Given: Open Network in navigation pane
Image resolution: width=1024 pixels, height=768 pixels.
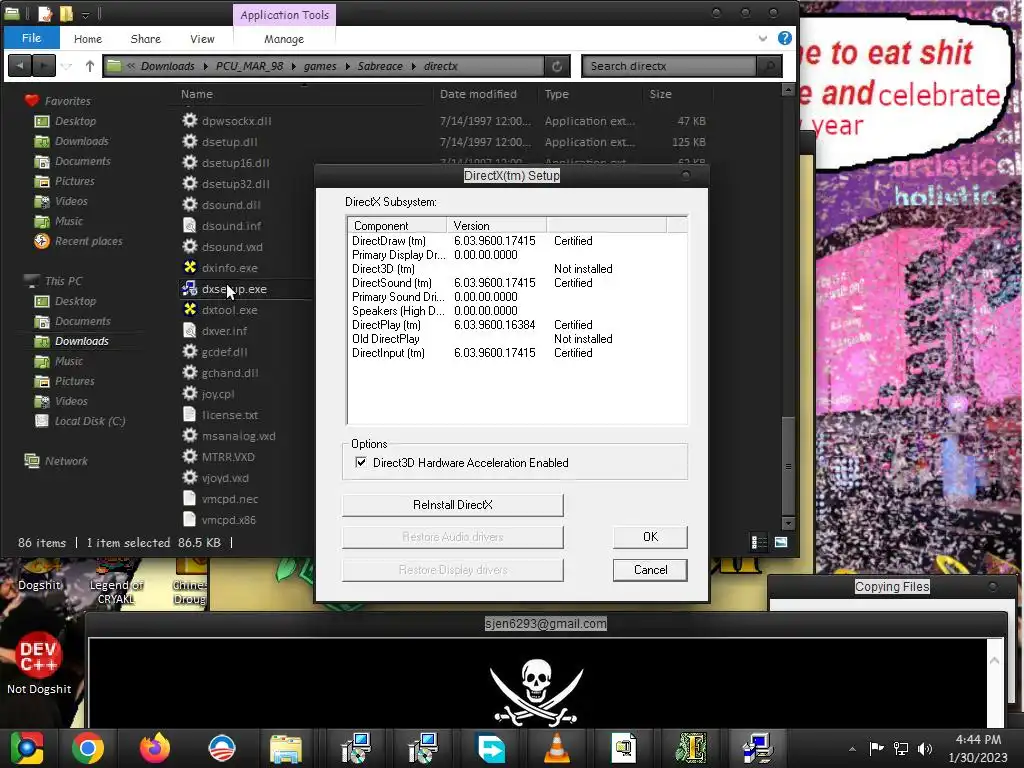Looking at the screenshot, I should (66, 461).
